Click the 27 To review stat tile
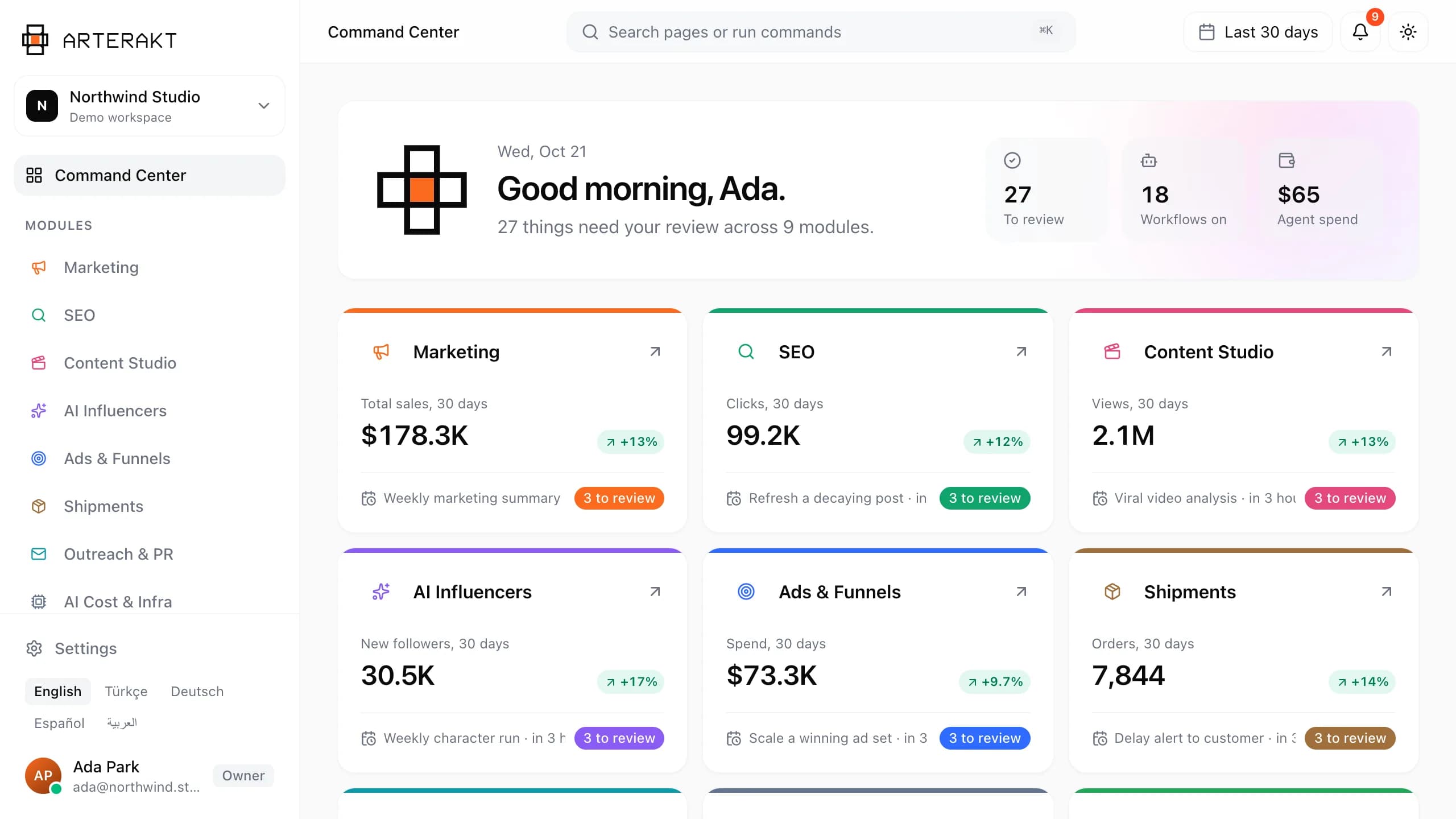 (1046, 190)
